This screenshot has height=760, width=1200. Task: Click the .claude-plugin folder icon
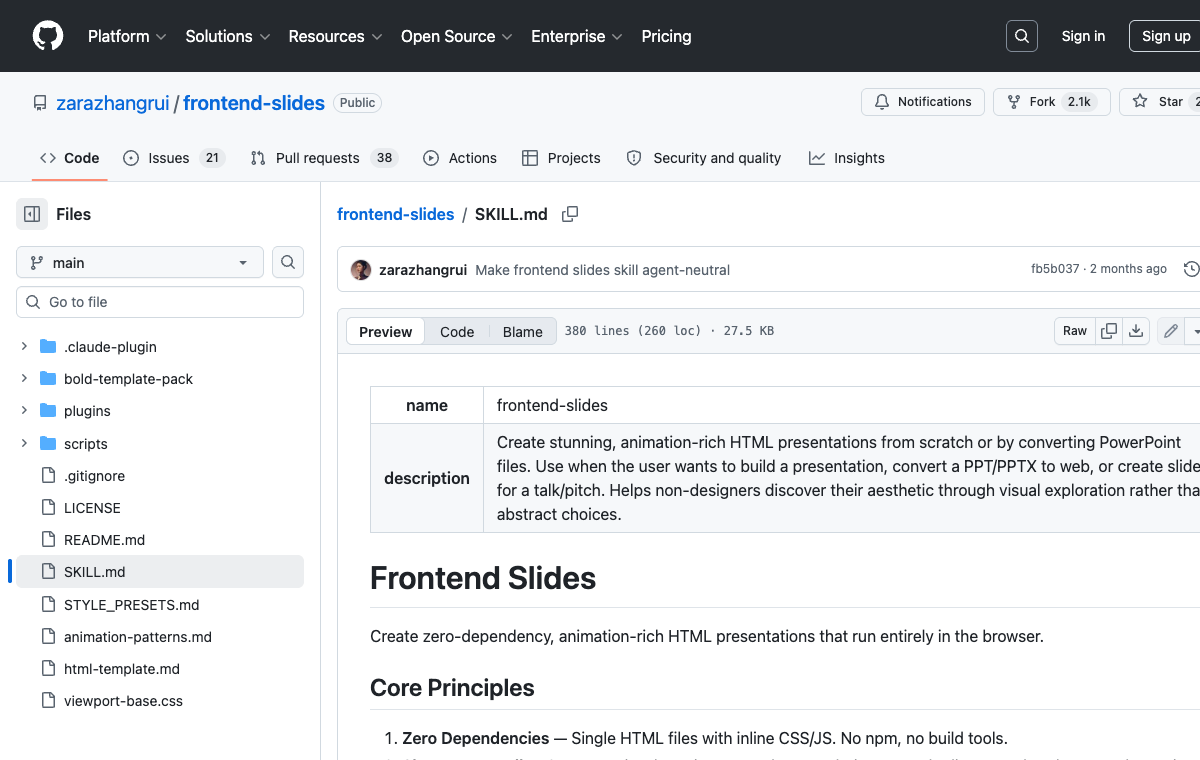[x=47, y=347]
